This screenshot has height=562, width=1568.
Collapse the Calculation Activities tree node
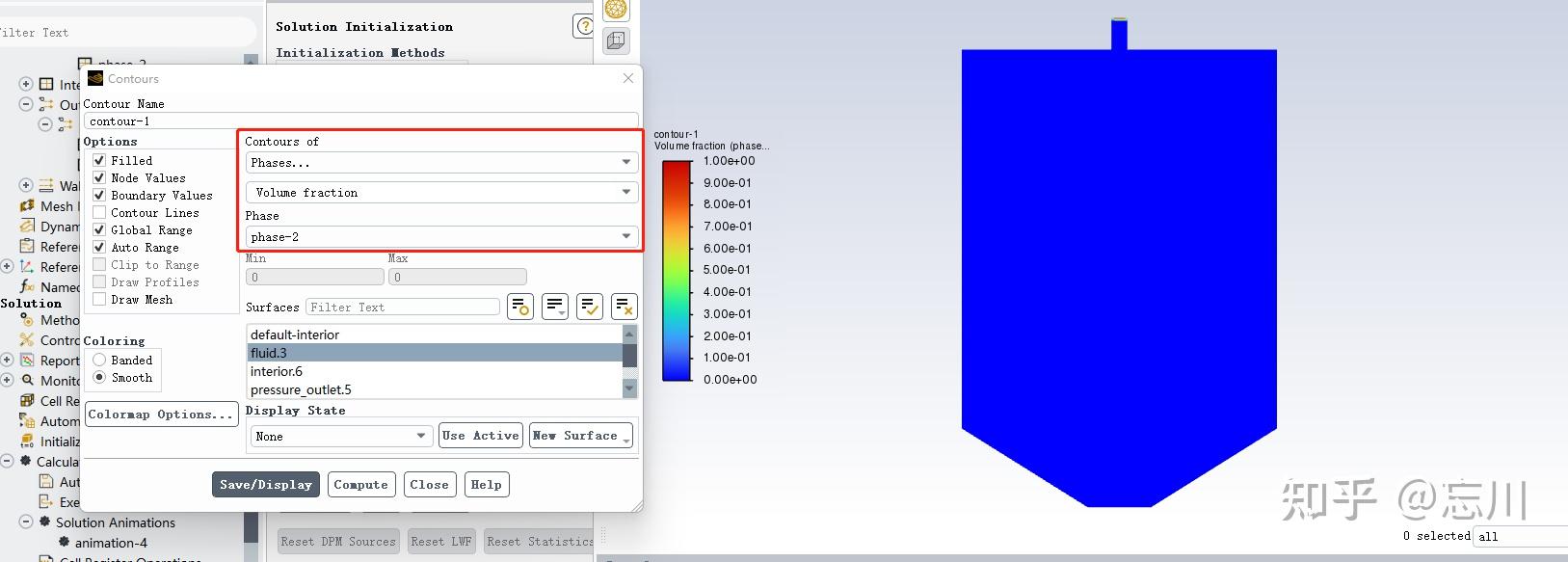click(7, 461)
